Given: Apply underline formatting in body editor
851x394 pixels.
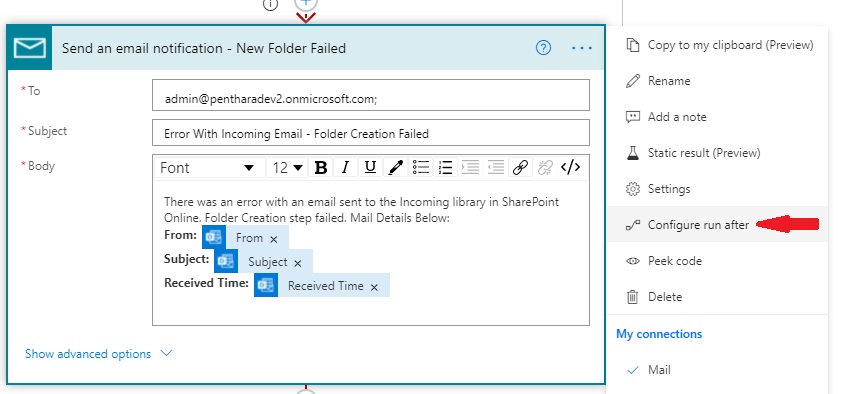Looking at the screenshot, I should click(x=370, y=168).
